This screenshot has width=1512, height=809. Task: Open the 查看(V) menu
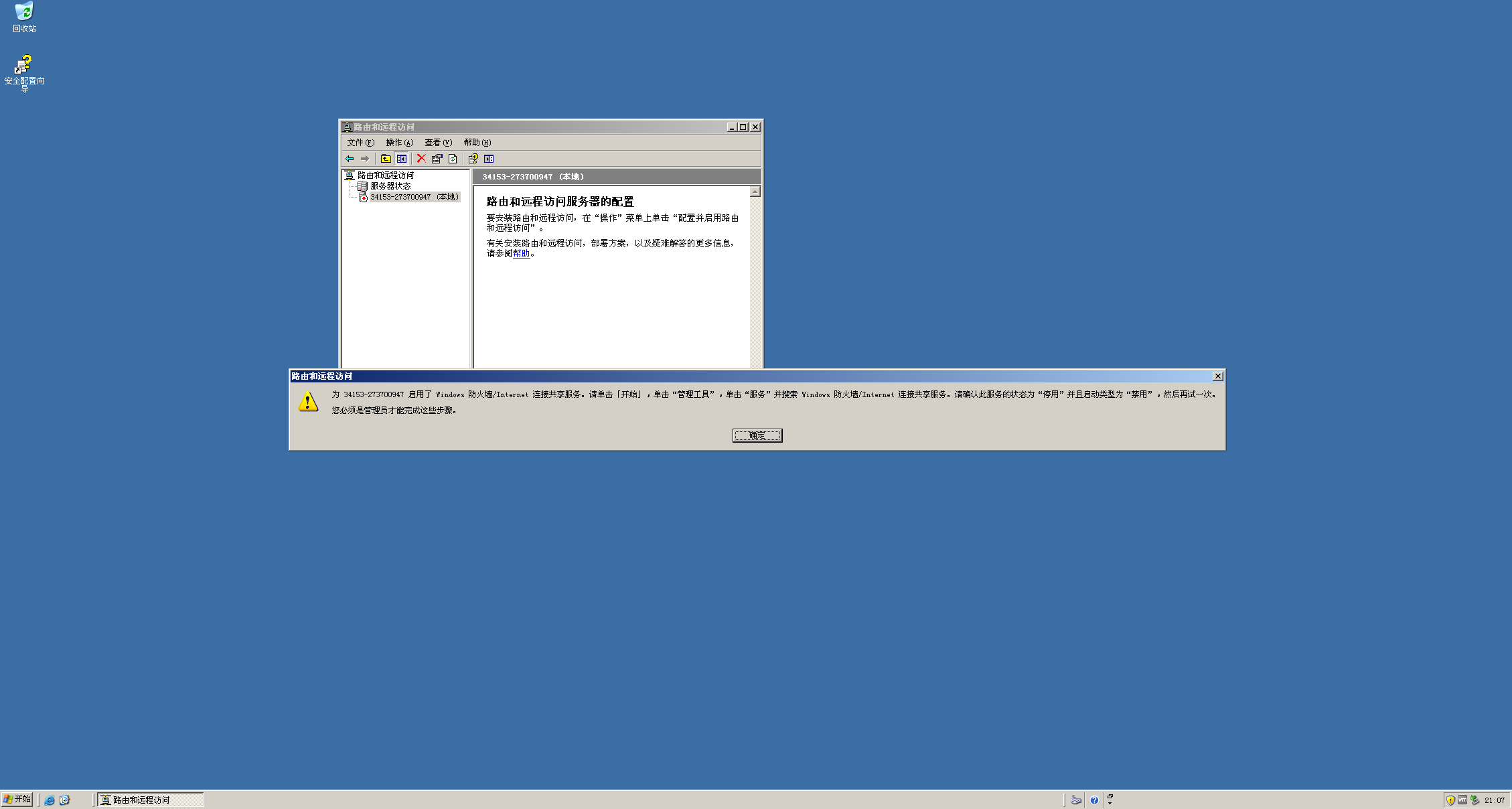pos(438,143)
